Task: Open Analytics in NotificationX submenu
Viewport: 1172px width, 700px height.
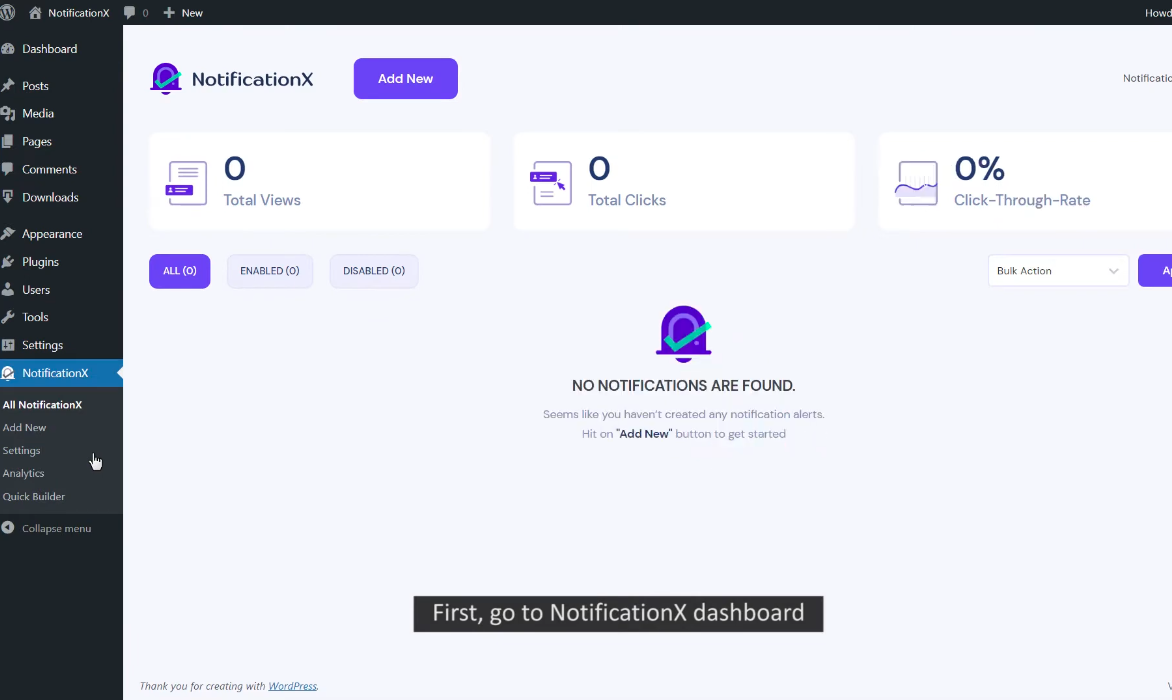Action: tap(24, 473)
